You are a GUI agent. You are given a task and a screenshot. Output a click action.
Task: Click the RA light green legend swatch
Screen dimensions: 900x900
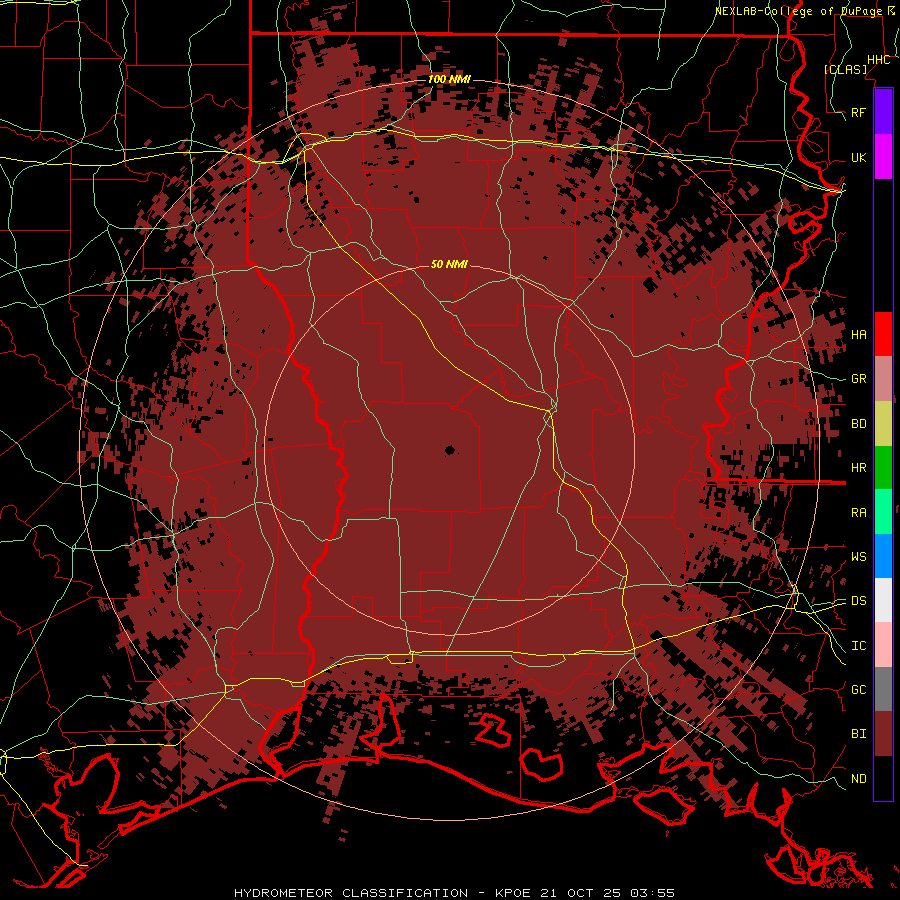(x=883, y=512)
